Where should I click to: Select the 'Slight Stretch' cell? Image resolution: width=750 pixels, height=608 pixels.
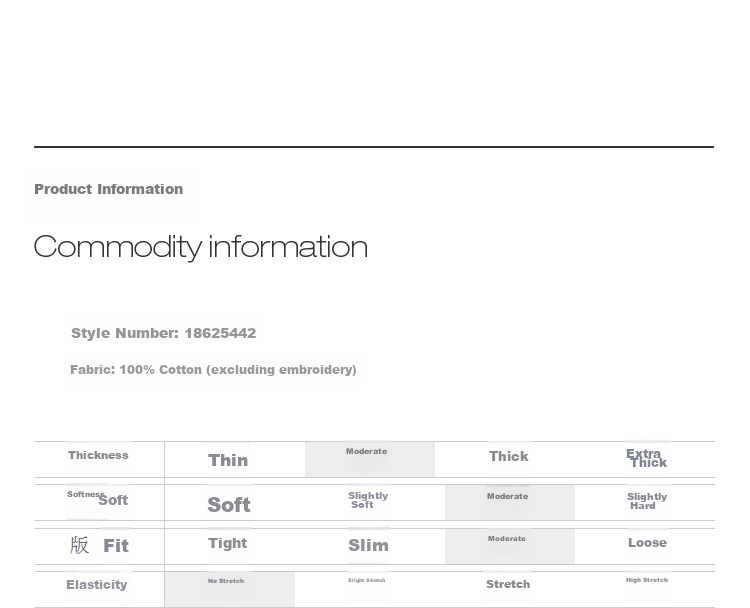tap(366, 580)
